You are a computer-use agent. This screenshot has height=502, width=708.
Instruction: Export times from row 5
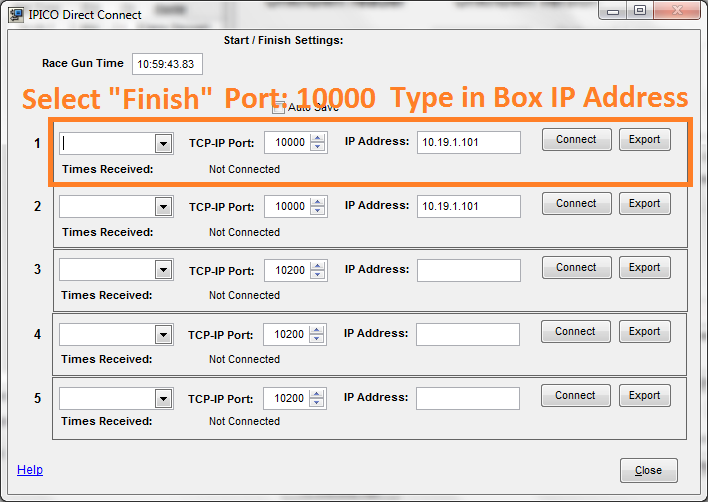pyautogui.click(x=645, y=396)
